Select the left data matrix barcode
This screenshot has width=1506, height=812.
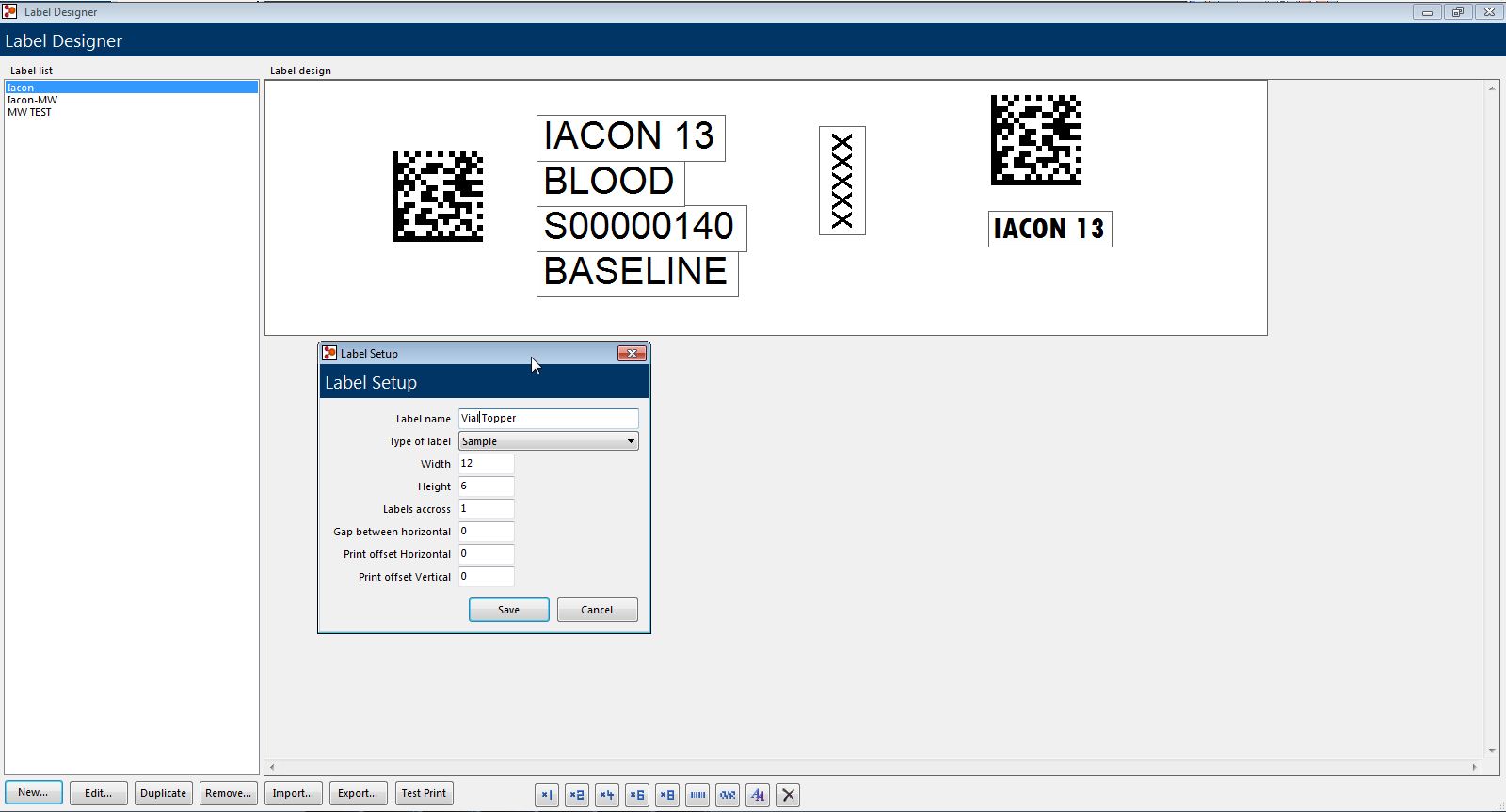coord(438,197)
